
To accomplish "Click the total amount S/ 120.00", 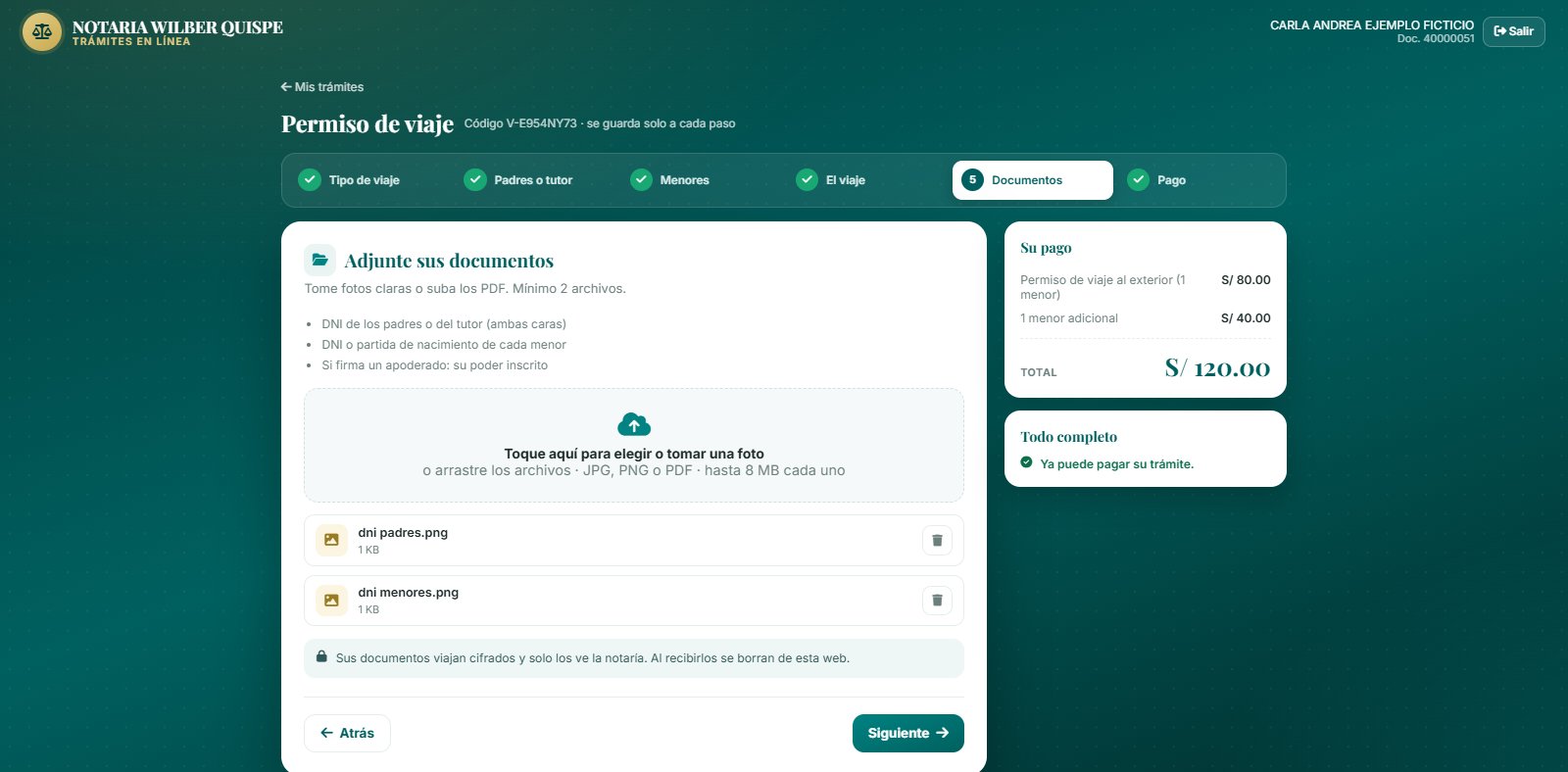I will pos(1217,368).
